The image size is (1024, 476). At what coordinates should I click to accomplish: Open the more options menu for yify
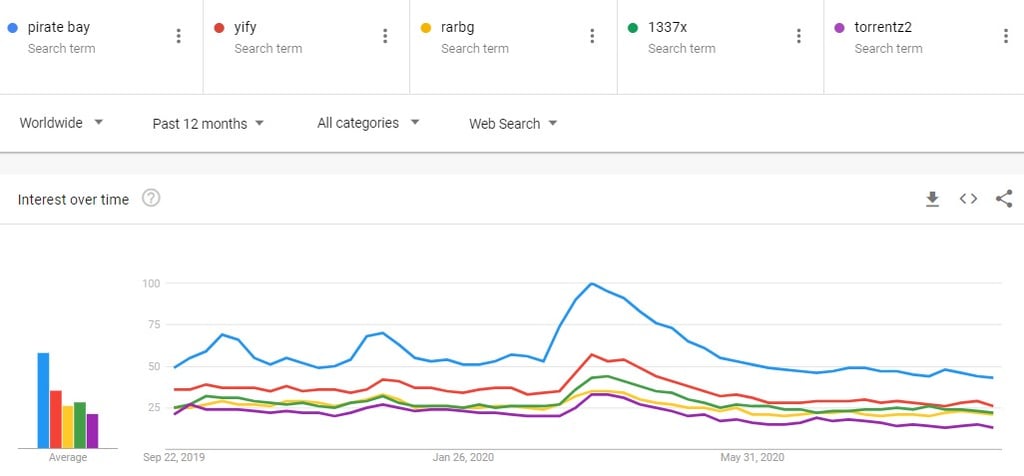[385, 36]
